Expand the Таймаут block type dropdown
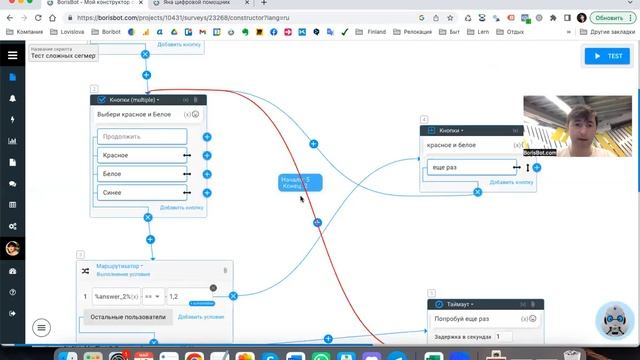640x360 pixels. tap(460, 304)
